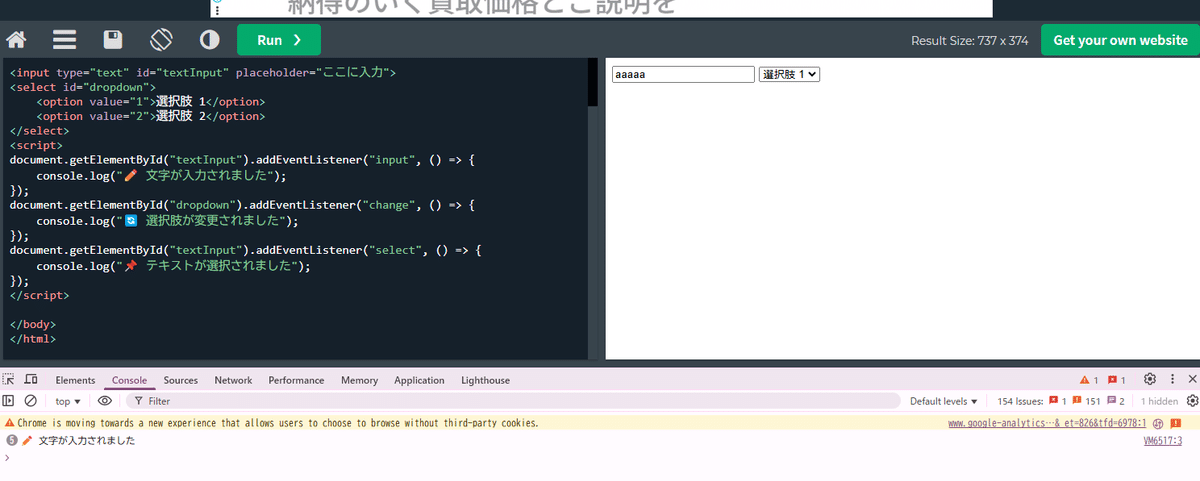Open the 選択肢 1 dropdown in the result
This screenshot has width=1200, height=481.
click(790, 74)
